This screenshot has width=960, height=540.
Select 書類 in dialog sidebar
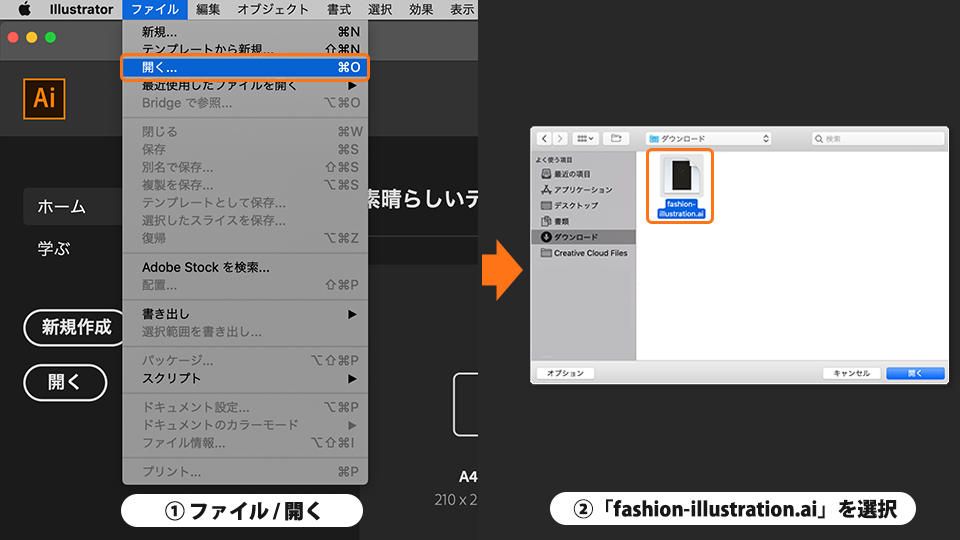pyautogui.click(x=556, y=222)
